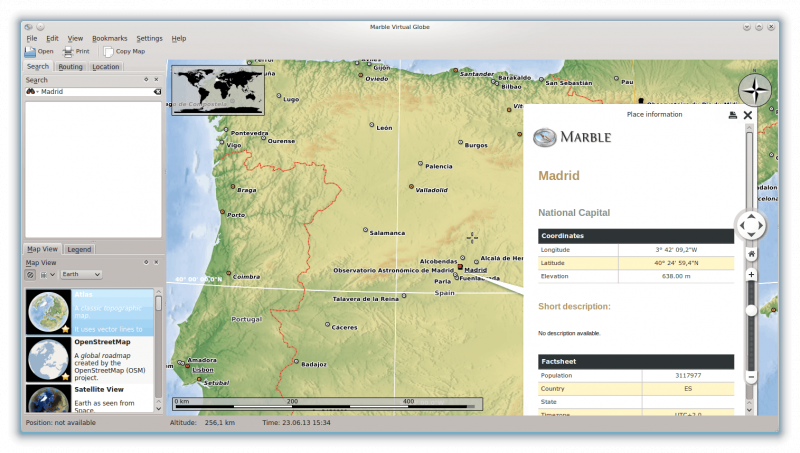Click the window menu icon in title bar
This screenshot has width=800, height=453.
pos(29,27)
